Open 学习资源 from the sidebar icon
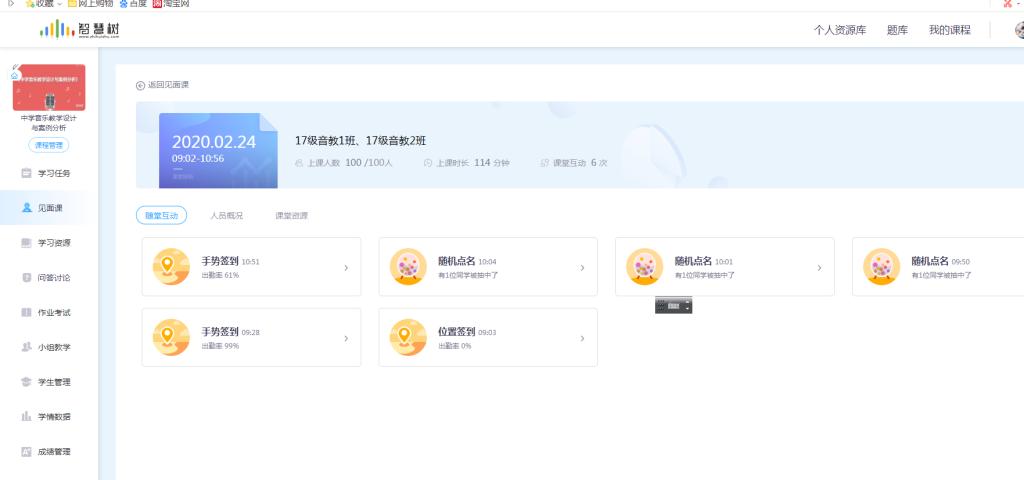The height and width of the screenshot is (480, 1024). tap(27, 243)
